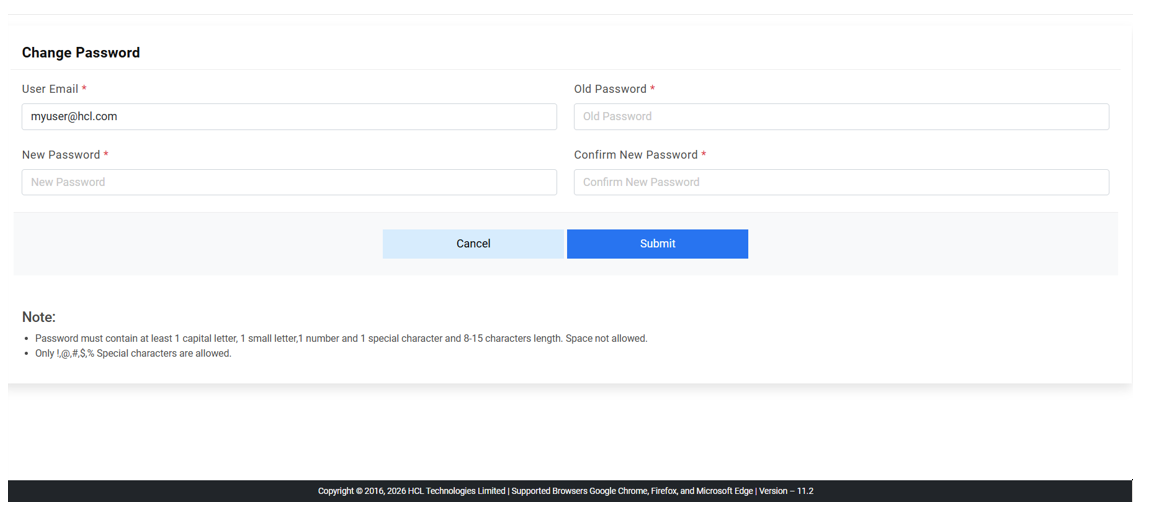
Task: Click the password length requirement note
Action: coord(341,339)
